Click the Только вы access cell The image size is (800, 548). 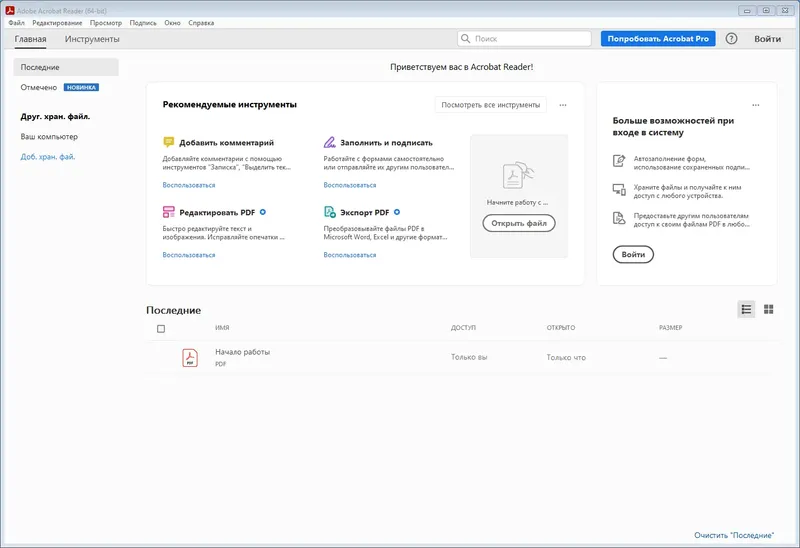pos(469,357)
